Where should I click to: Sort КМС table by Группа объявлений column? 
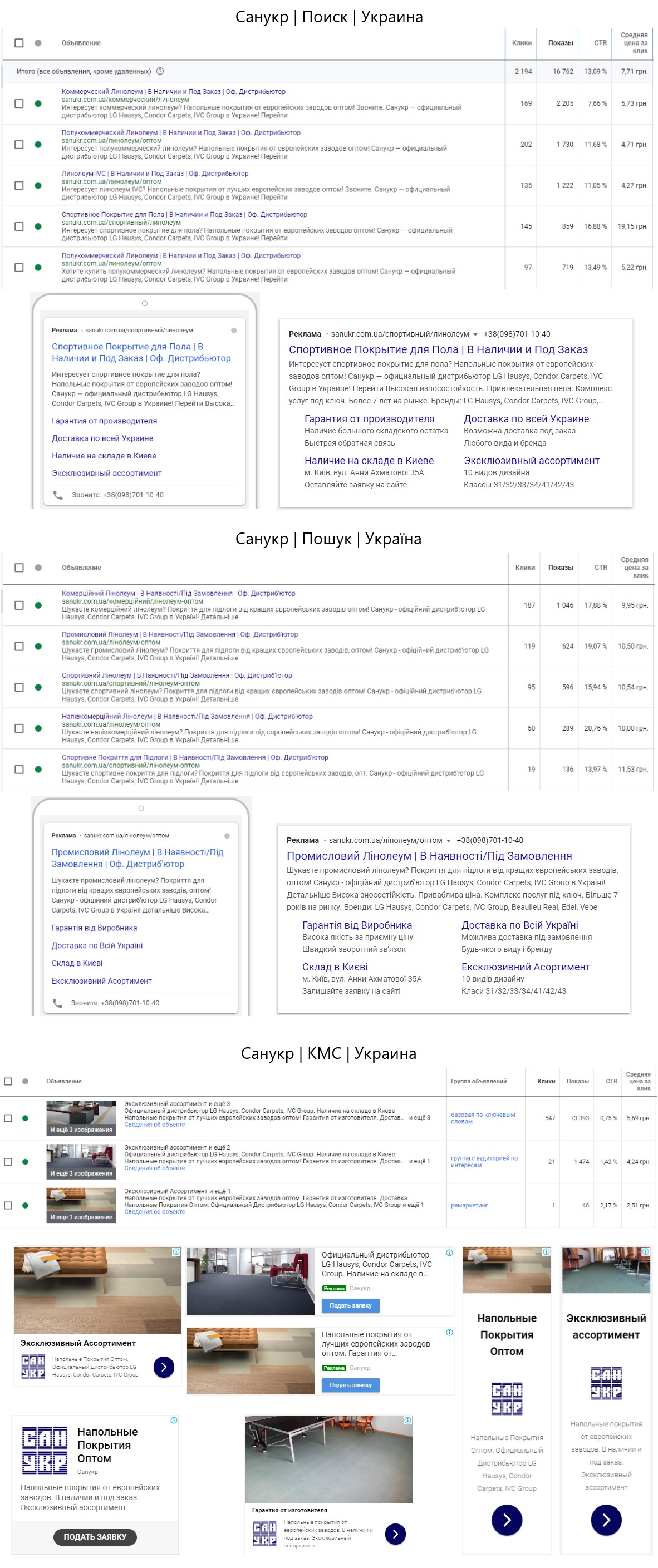(479, 1082)
